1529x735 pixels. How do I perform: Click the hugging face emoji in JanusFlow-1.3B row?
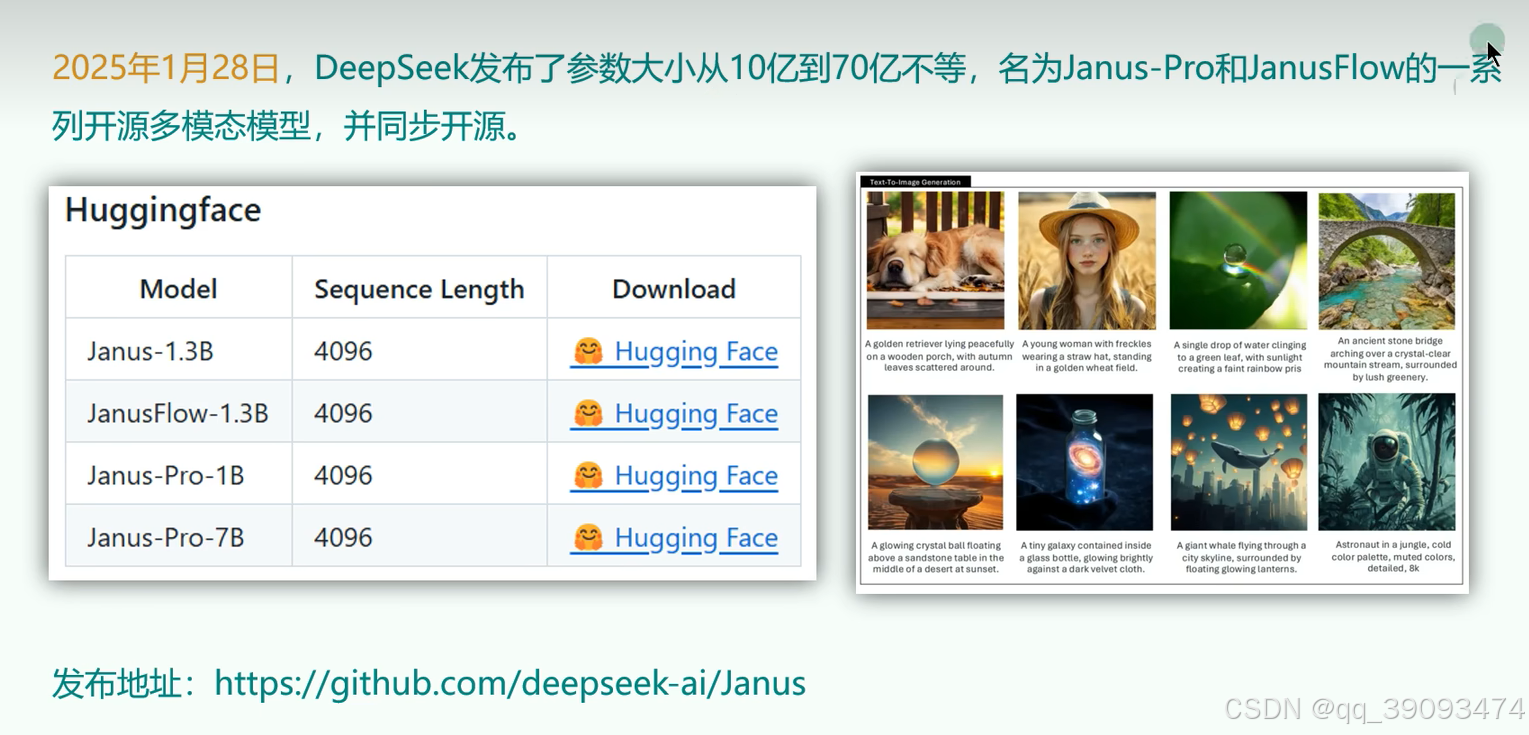(588, 414)
